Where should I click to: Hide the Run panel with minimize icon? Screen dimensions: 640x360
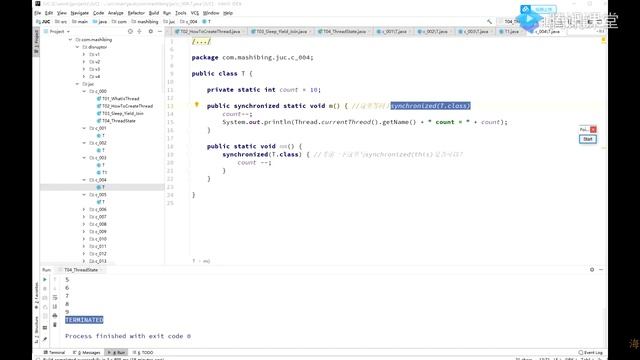click(x=601, y=269)
